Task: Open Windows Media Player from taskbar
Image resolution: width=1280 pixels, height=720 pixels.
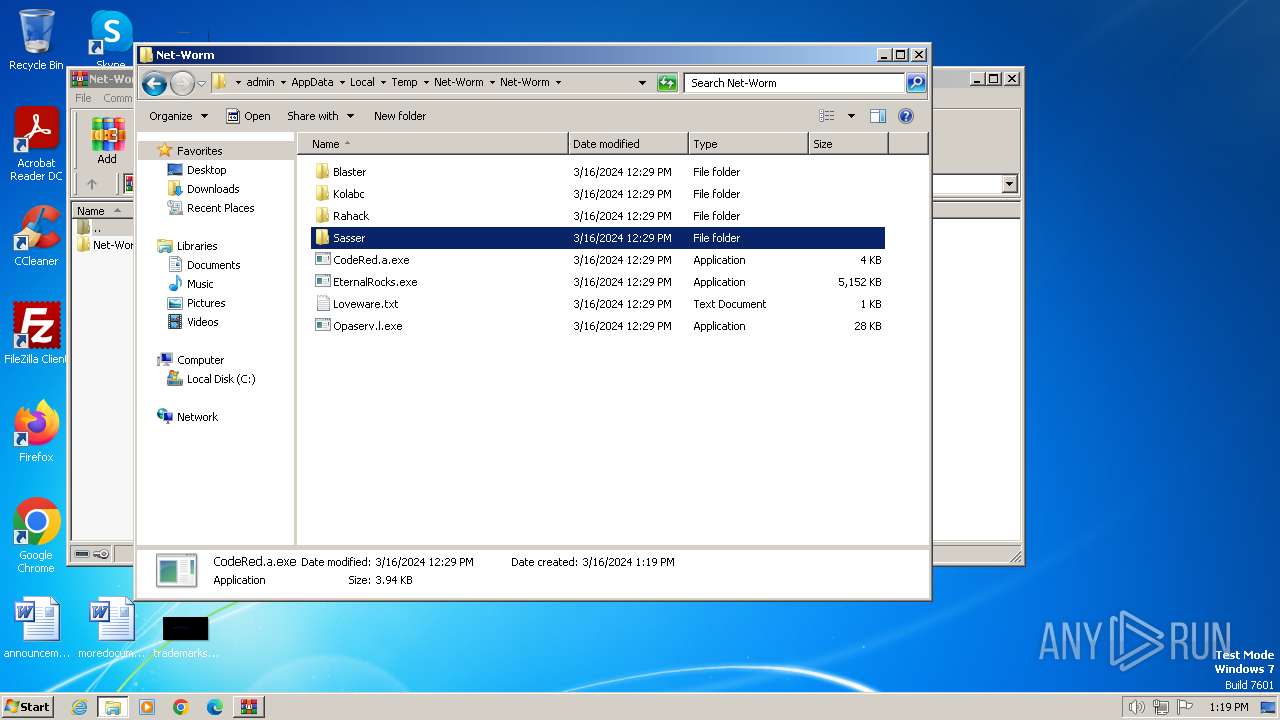Action: click(x=147, y=707)
